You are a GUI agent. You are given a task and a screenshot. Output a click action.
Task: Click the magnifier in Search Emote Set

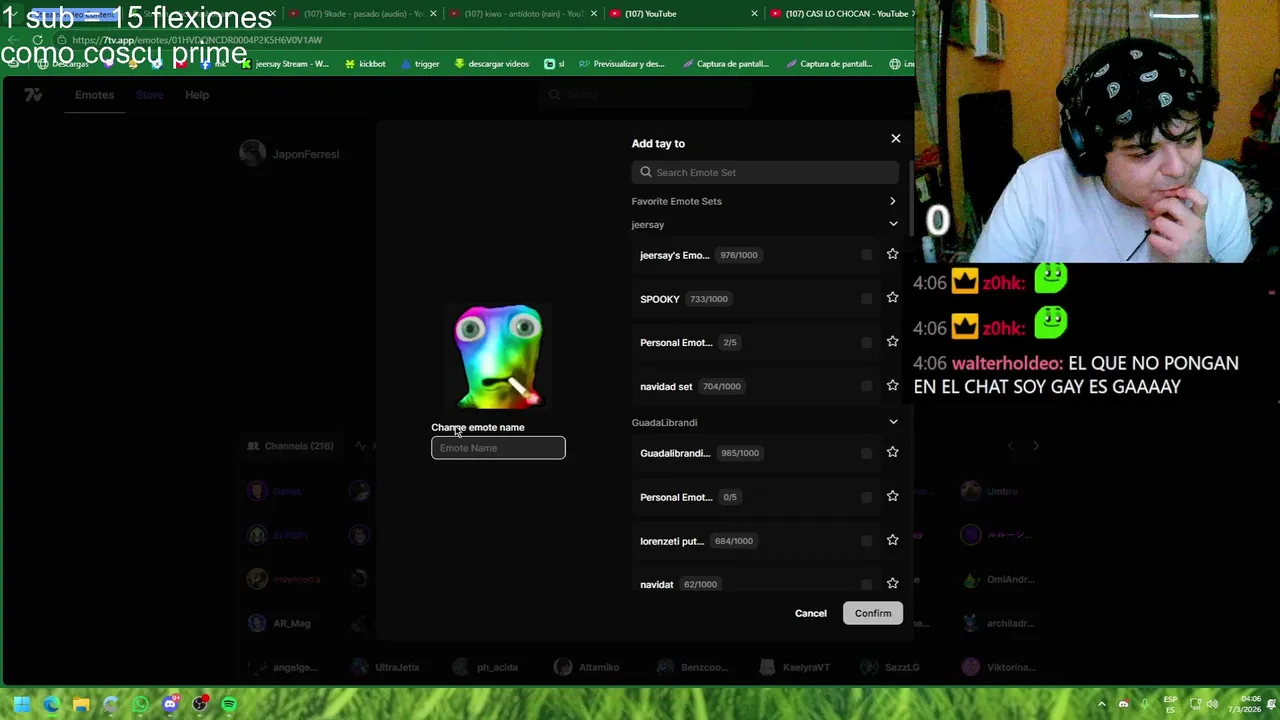(646, 172)
